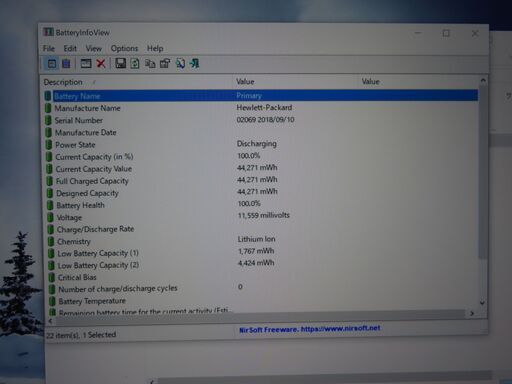
Task: Save selected items using the floppy disk icon
Action: (120, 63)
